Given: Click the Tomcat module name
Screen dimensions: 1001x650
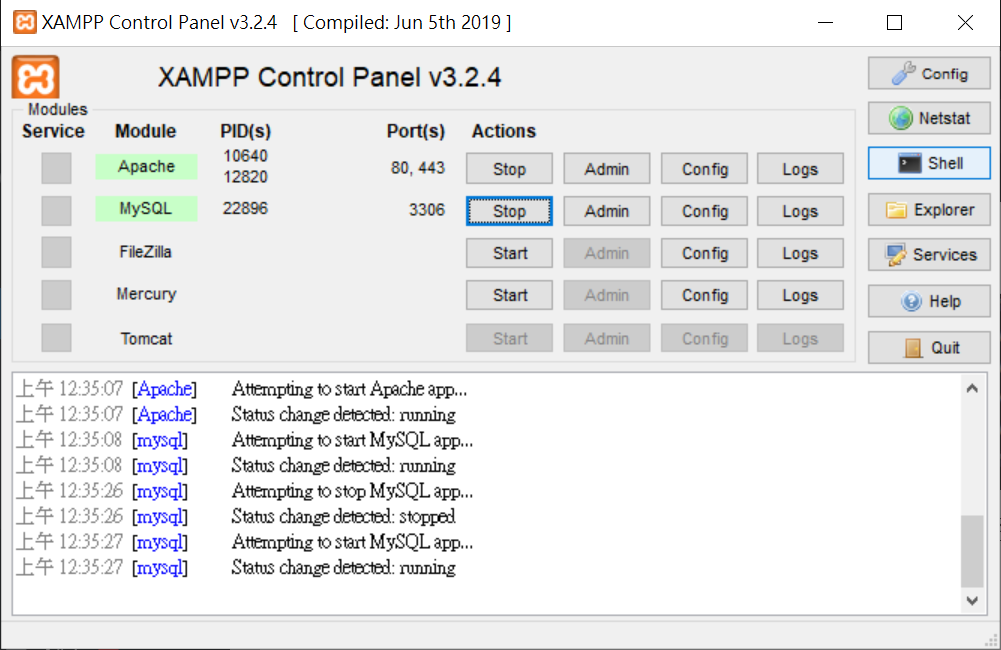Looking at the screenshot, I should 146,338.
